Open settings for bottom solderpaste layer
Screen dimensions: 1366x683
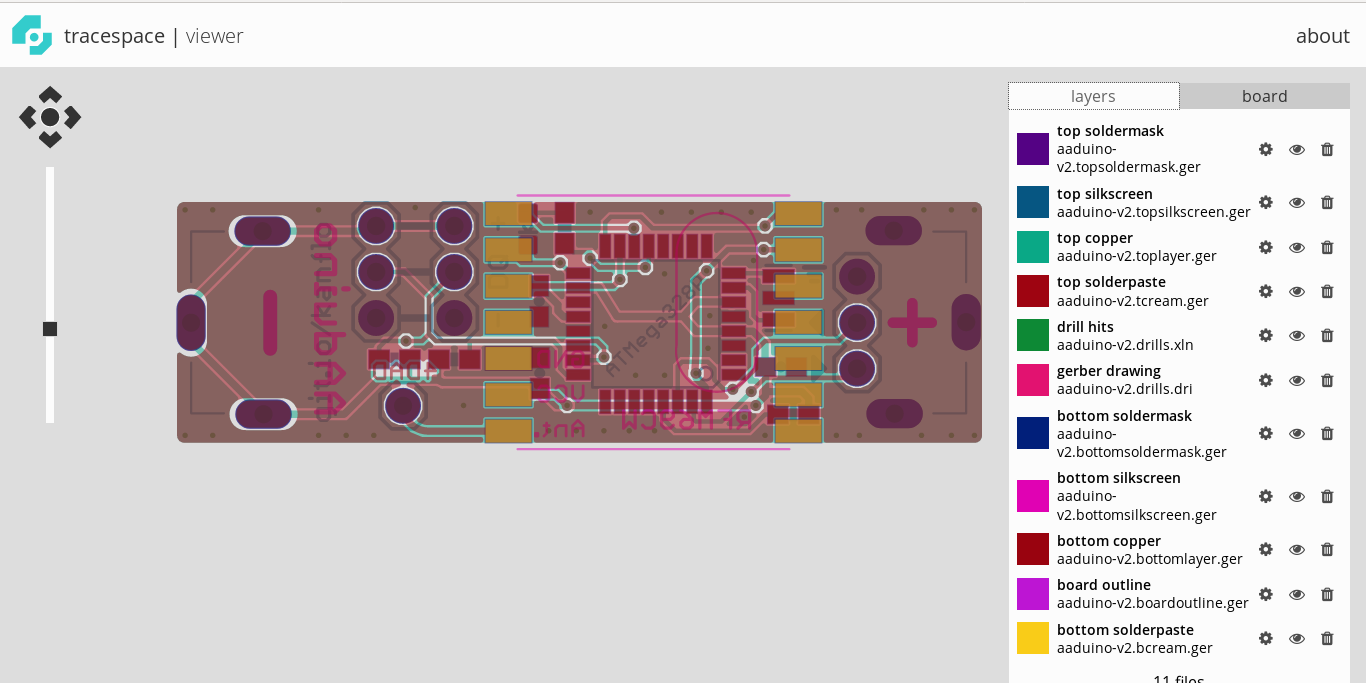coord(1265,638)
